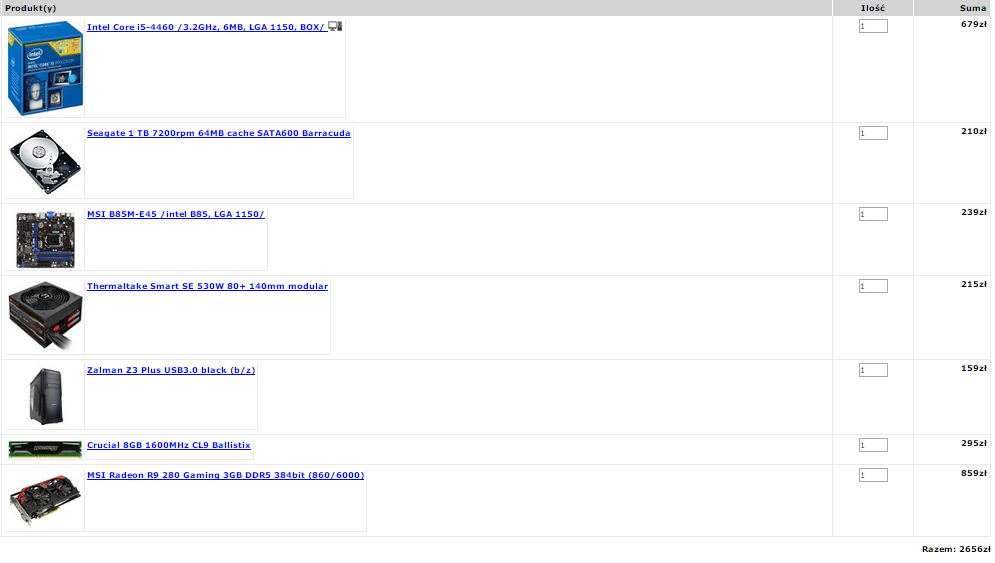Focus the quantity field for Crucial 8GB
The height and width of the screenshot is (563, 995).
coord(873,444)
